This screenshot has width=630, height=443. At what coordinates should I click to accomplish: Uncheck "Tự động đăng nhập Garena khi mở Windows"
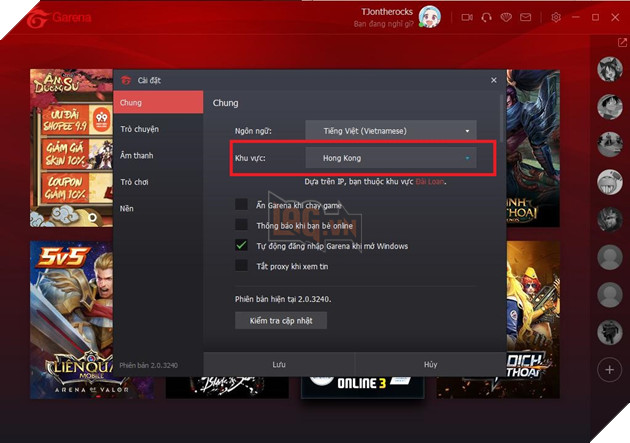pos(241,245)
